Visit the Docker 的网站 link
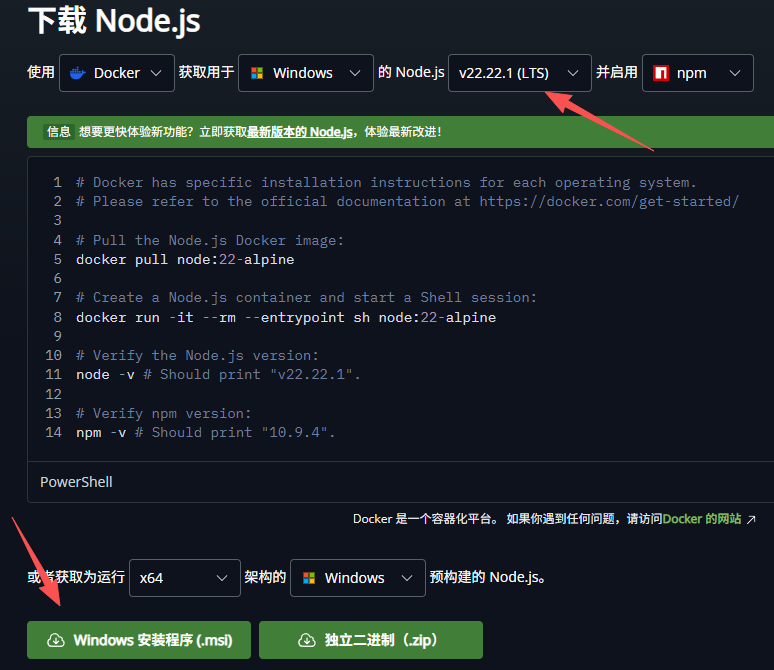 [702, 519]
